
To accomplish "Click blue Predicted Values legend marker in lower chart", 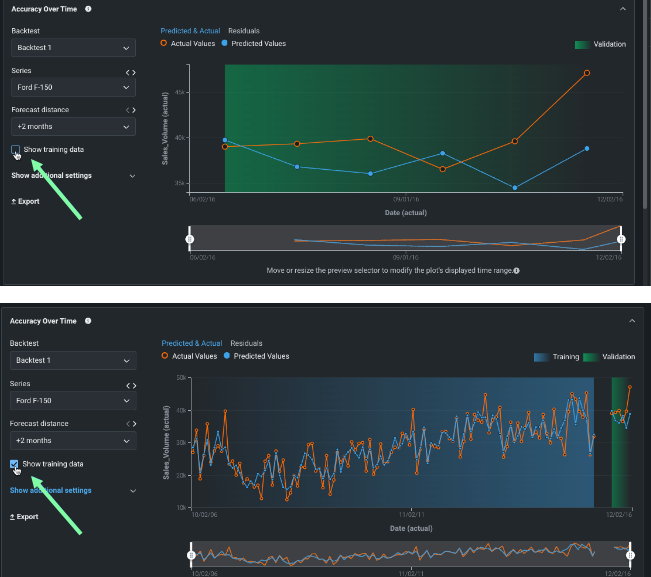I will click(228, 356).
